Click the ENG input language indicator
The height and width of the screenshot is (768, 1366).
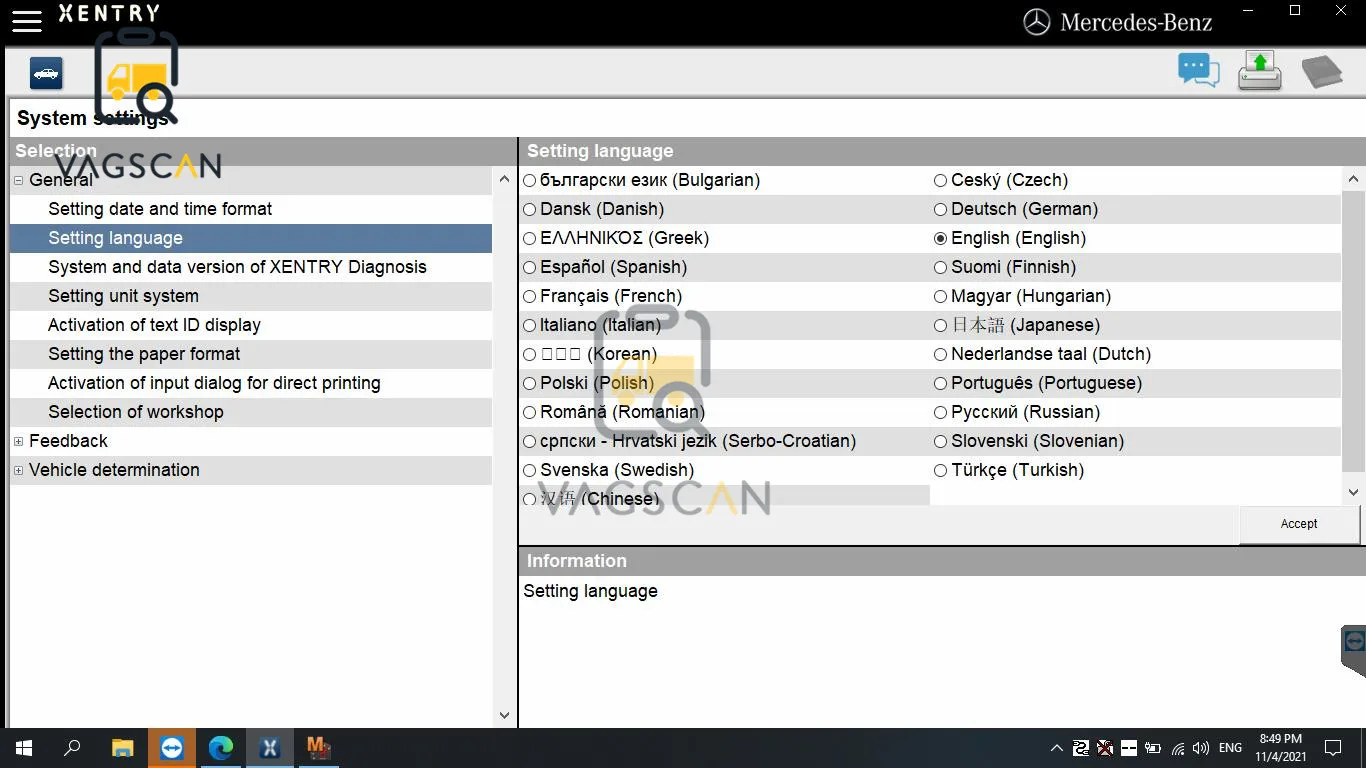[x=1231, y=748]
